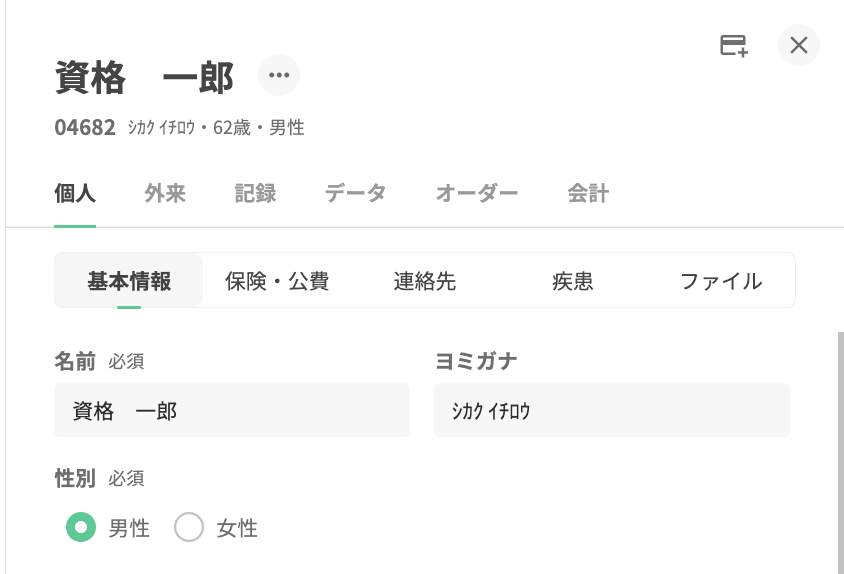Click the card-plus icon in header
844x574 pixels.
point(734,45)
